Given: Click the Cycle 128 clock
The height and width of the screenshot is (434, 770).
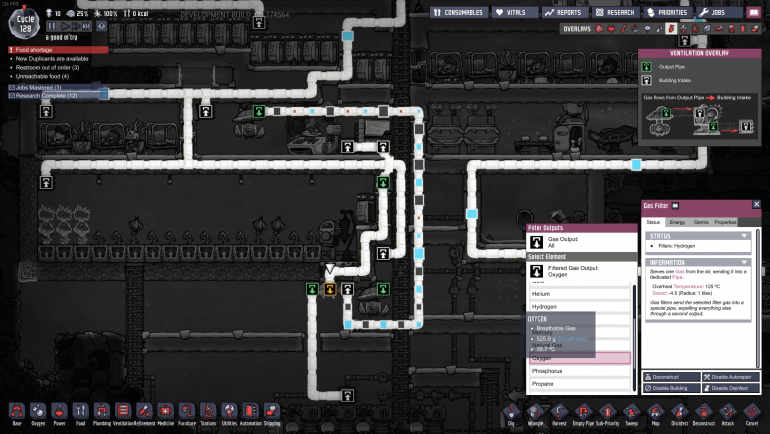Looking at the screenshot, I should tap(25, 23).
